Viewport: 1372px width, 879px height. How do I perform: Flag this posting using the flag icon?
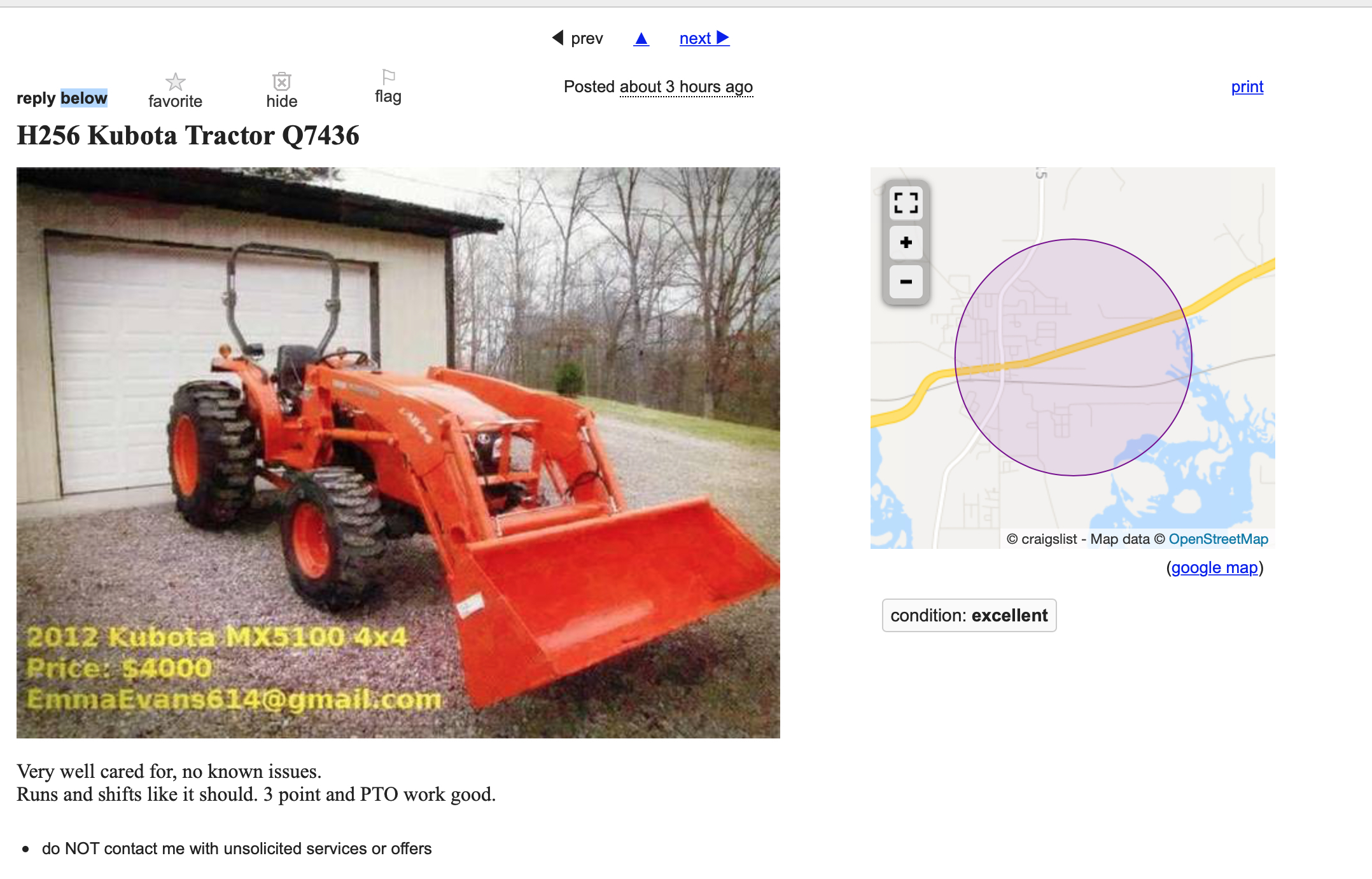coord(388,77)
